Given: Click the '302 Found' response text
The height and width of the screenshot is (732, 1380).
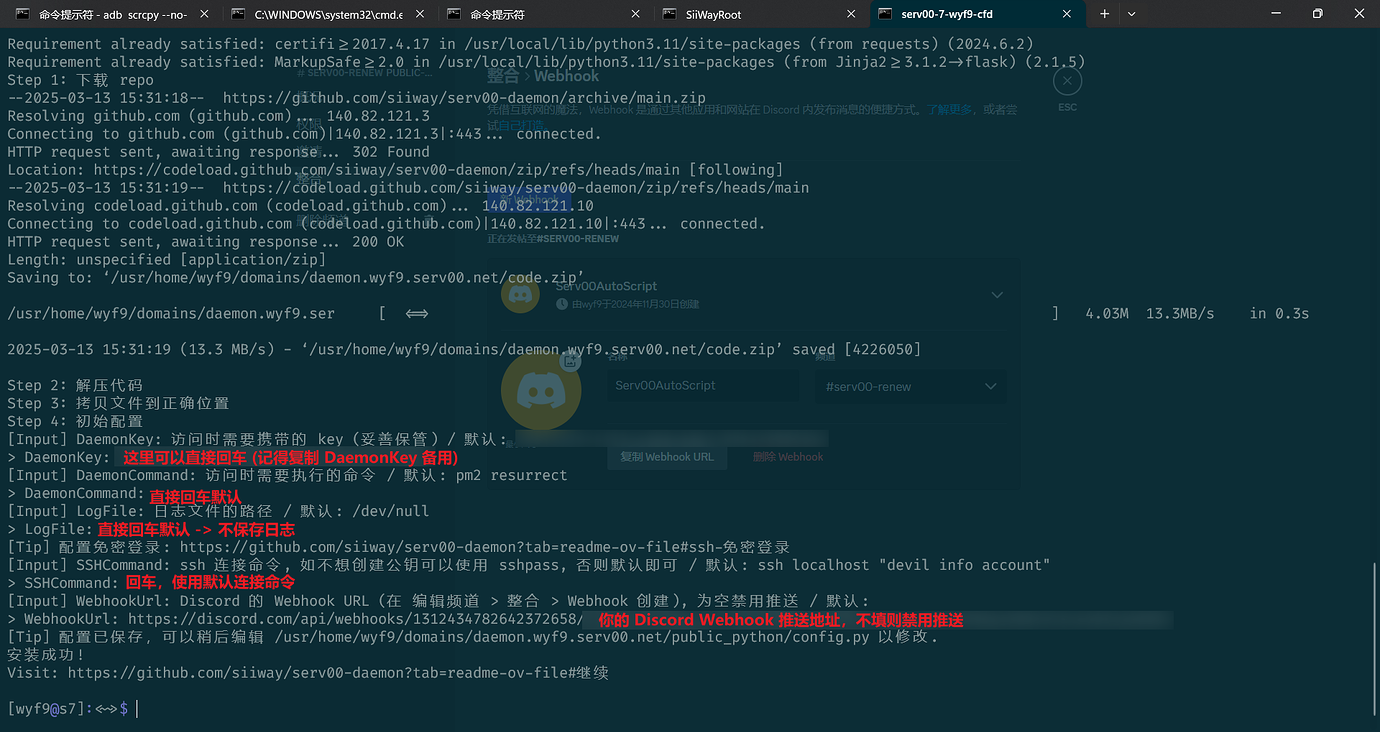Looking at the screenshot, I should point(391,152).
